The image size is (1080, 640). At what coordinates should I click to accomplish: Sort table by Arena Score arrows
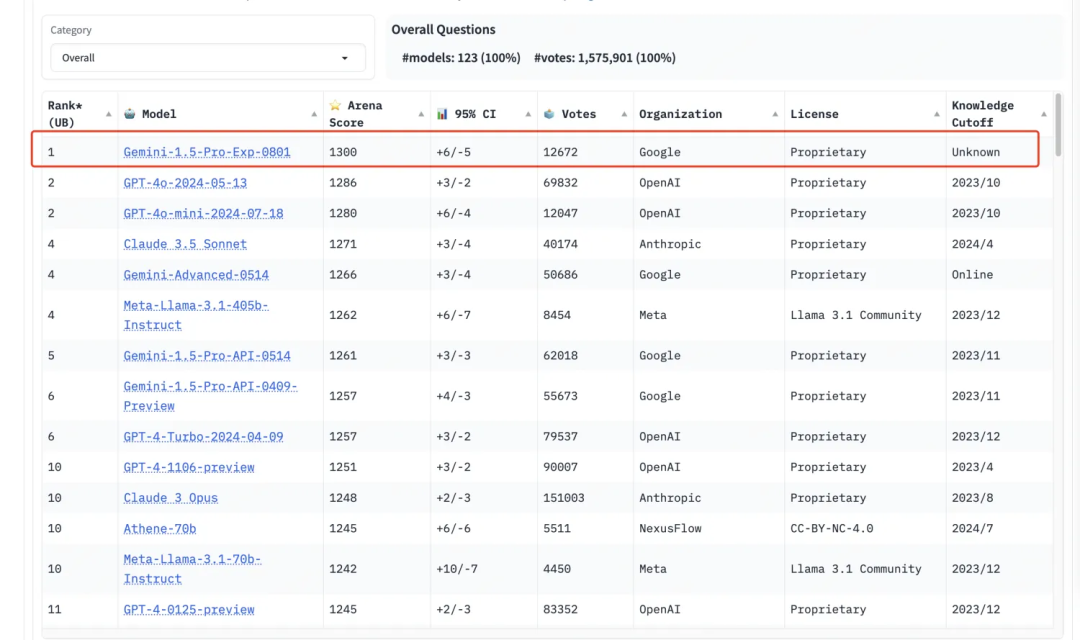pyautogui.click(x=421, y=114)
